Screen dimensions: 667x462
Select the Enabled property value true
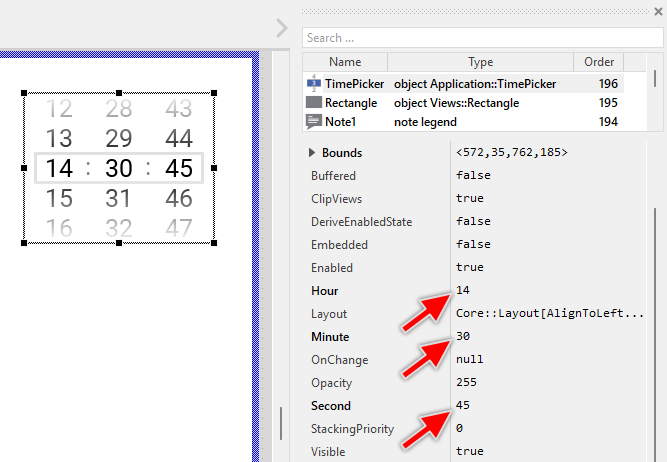470,268
